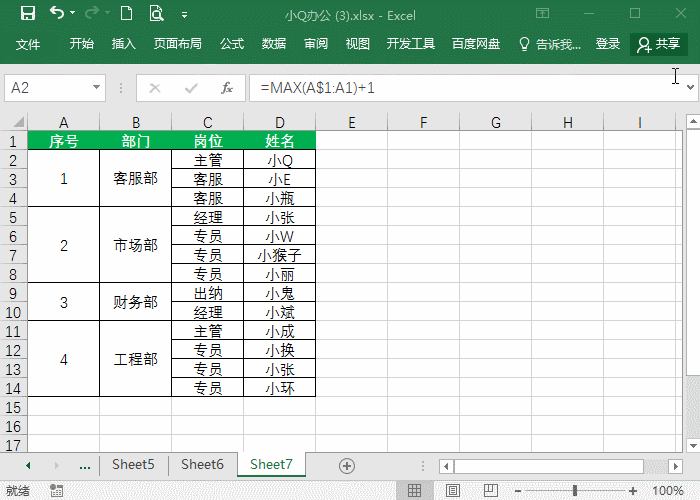
Task: Open the 文件 menu
Action: [28, 44]
